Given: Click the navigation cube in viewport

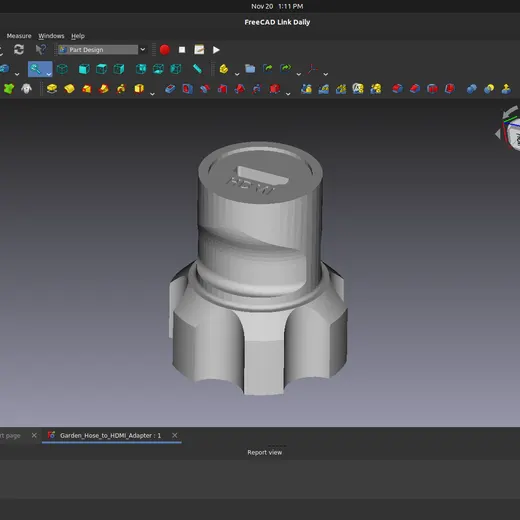Looking at the screenshot, I should 513,133.
